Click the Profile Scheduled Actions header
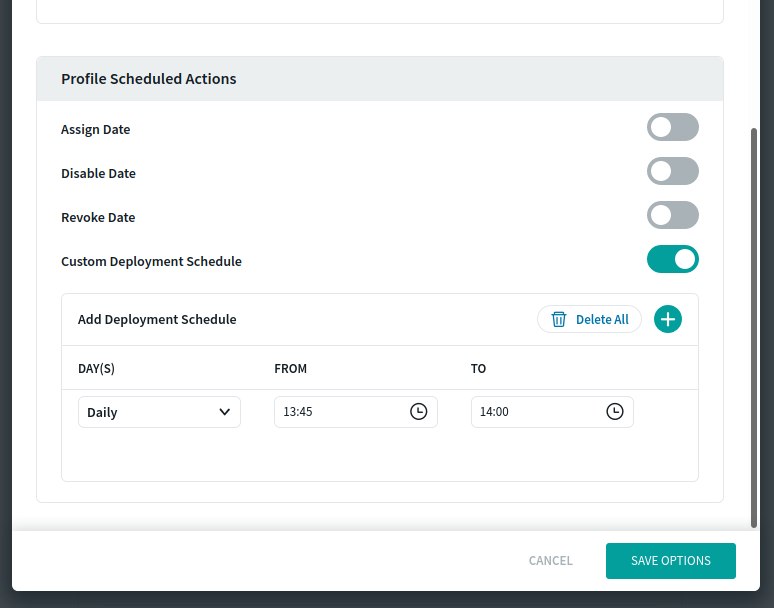The image size is (774, 608). coord(149,78)
